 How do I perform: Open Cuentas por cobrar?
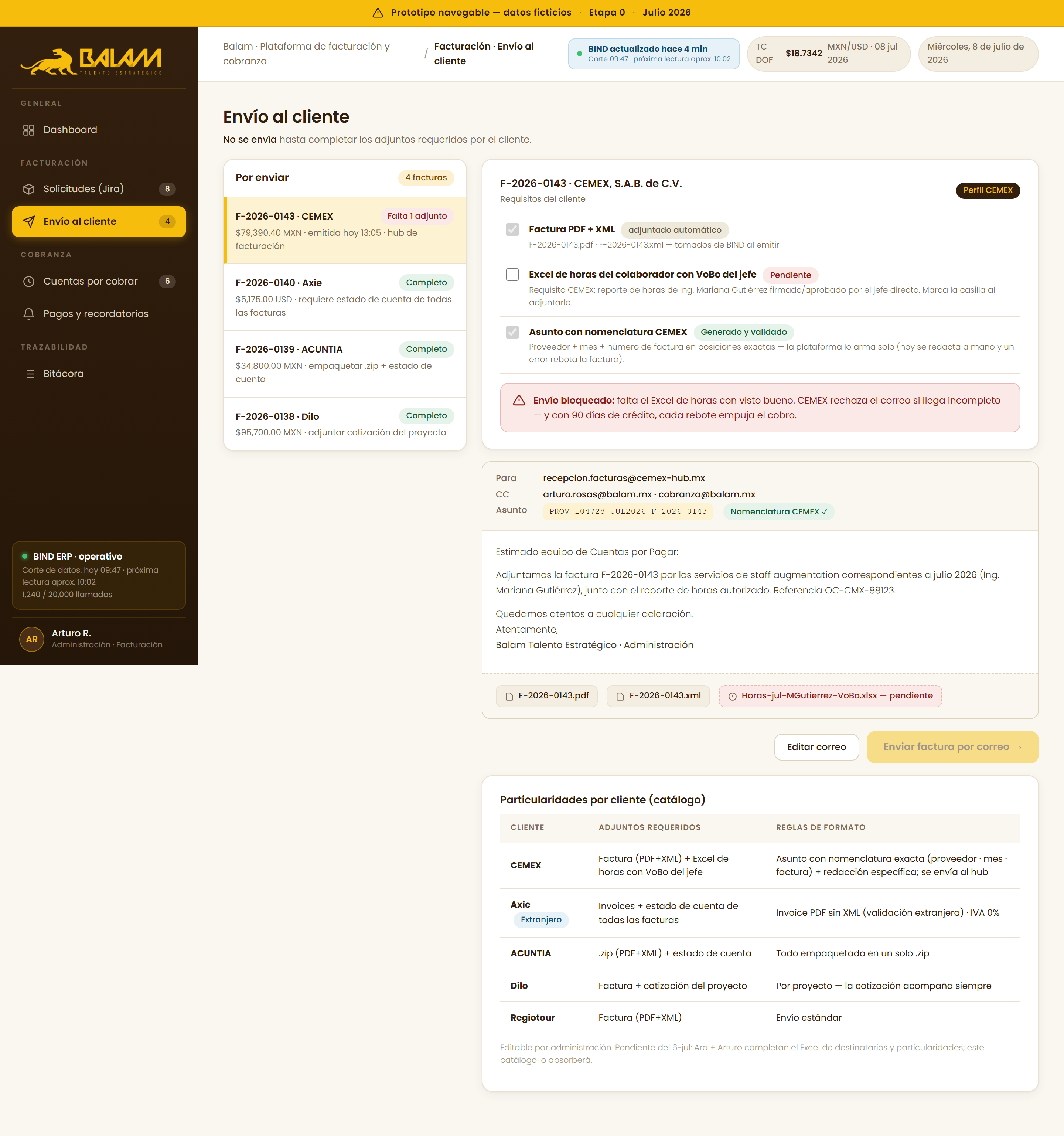[x=99, y=281]
